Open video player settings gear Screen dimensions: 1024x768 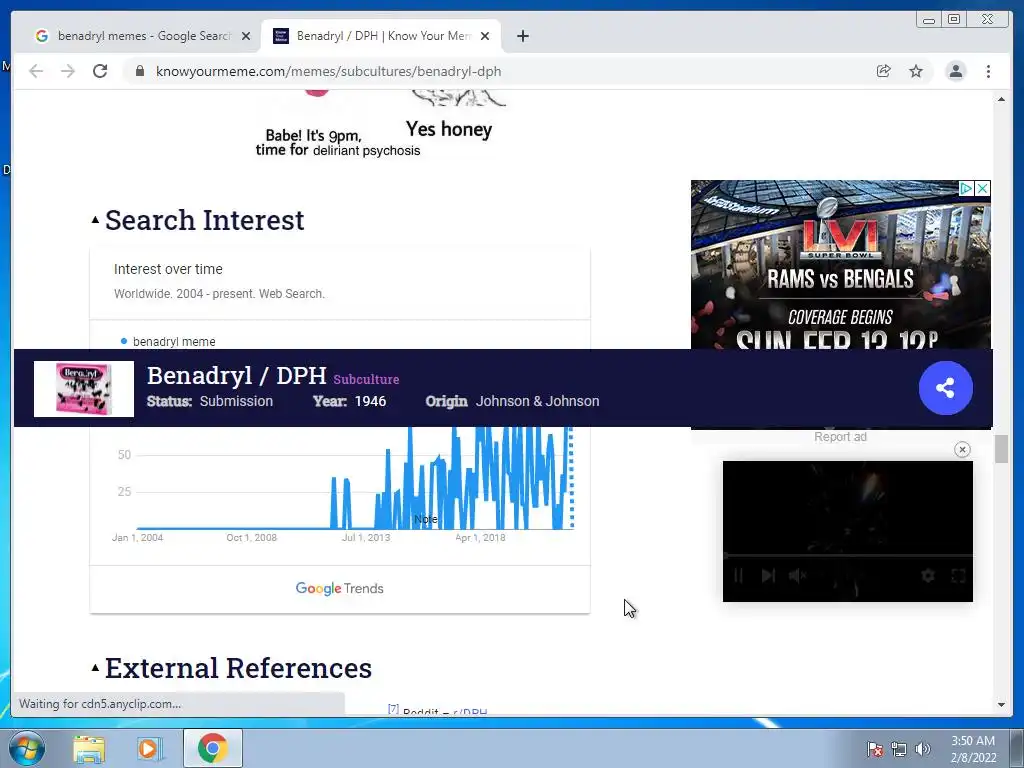928,575
